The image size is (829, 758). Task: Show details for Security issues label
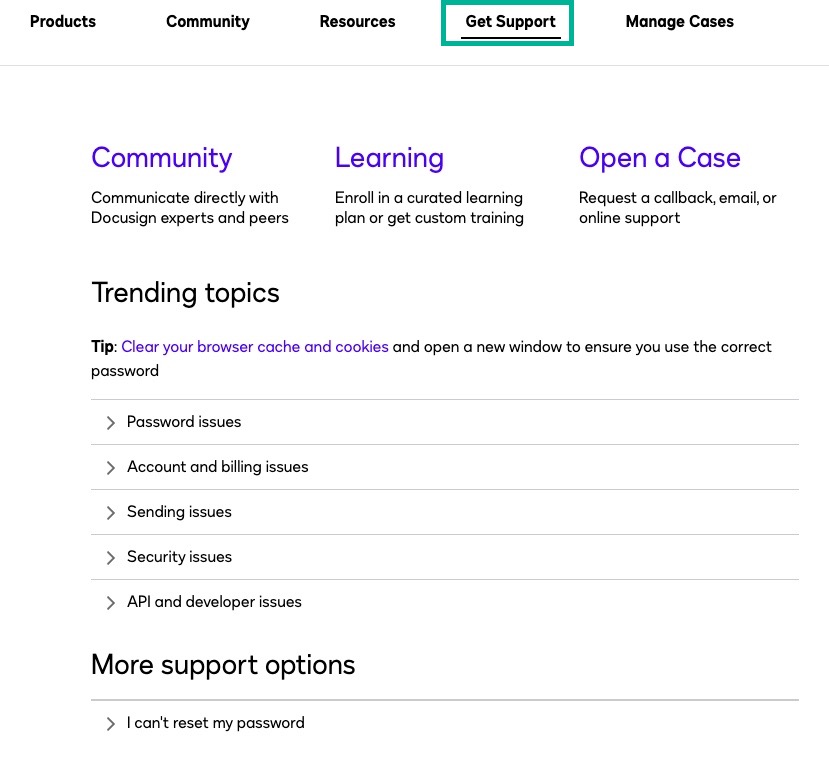pyautogui.click(x=179, y=557)
